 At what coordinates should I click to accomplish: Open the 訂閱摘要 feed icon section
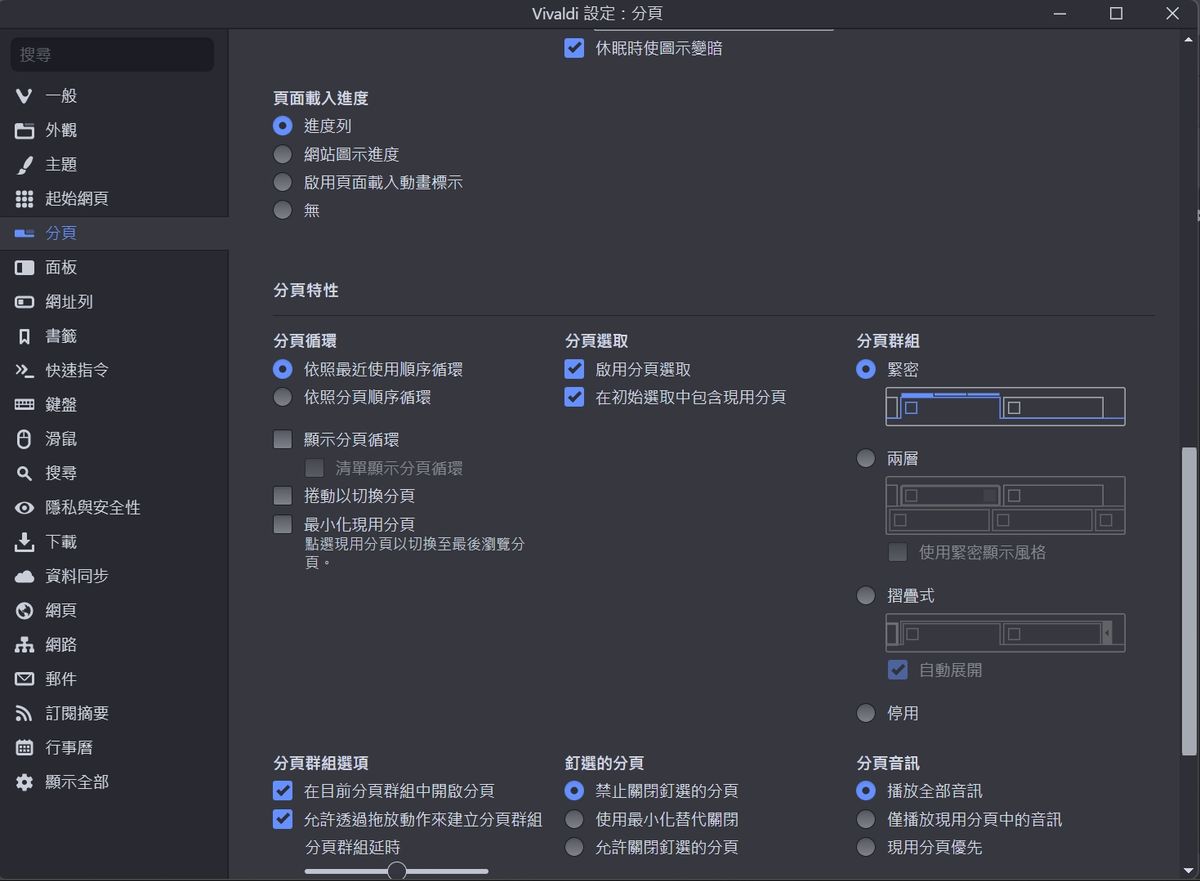coord(25,713)
